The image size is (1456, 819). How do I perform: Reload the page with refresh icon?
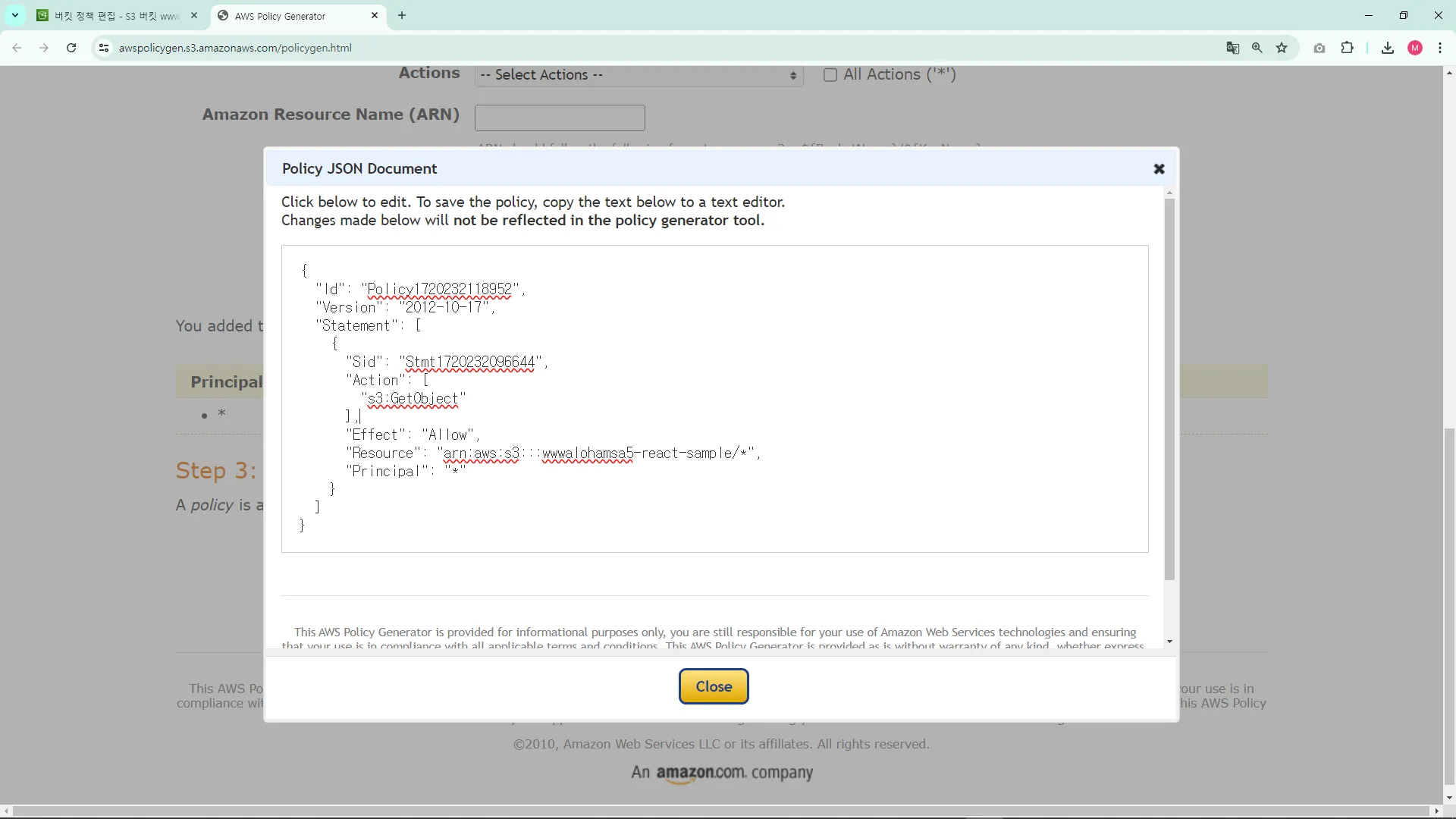(x=71, y=48)
